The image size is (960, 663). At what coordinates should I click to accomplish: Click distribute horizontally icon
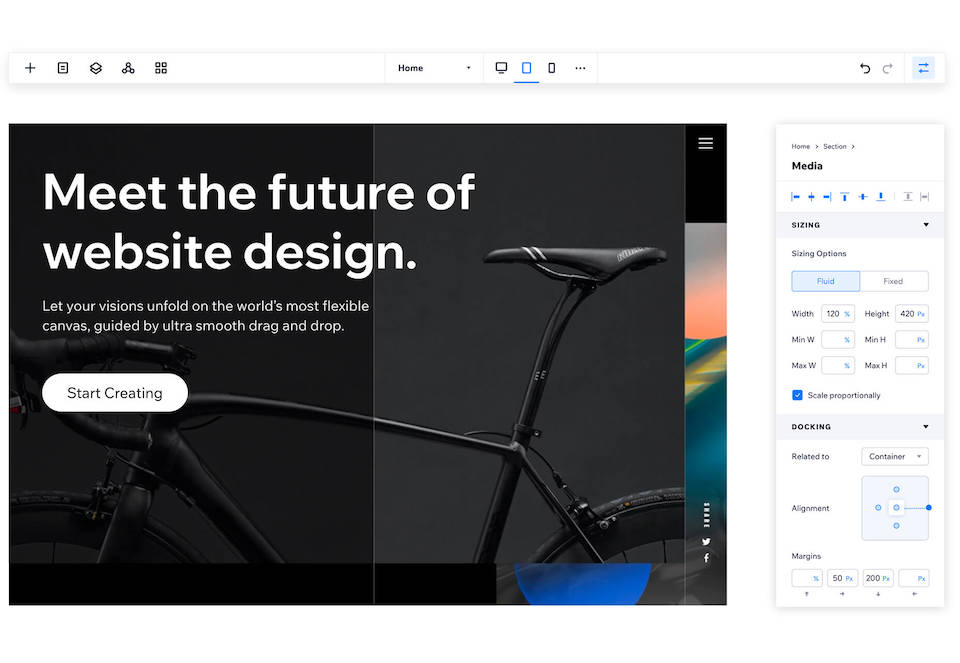pos(924,197)
